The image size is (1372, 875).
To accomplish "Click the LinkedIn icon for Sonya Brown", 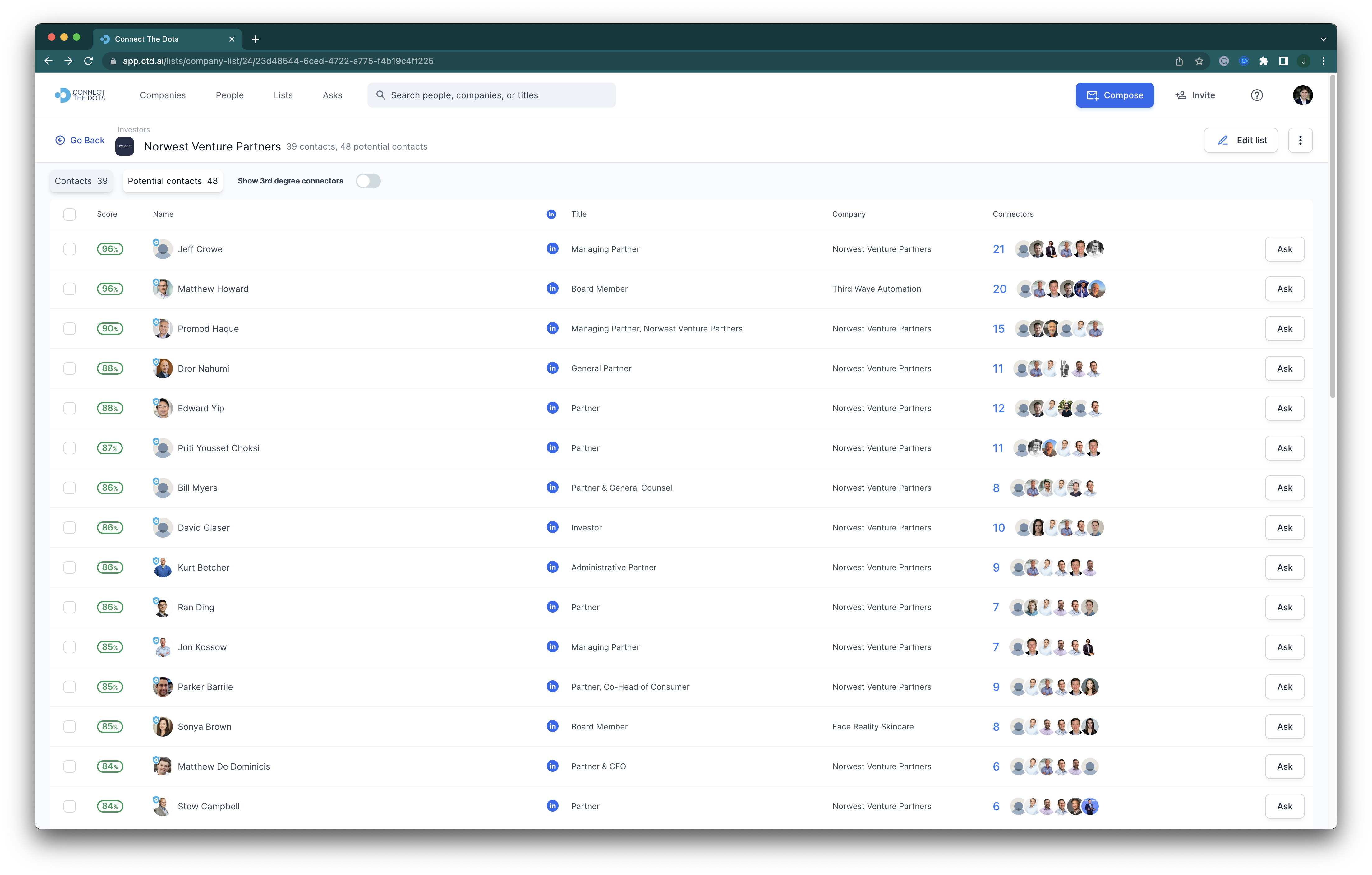I will (552, 726).
